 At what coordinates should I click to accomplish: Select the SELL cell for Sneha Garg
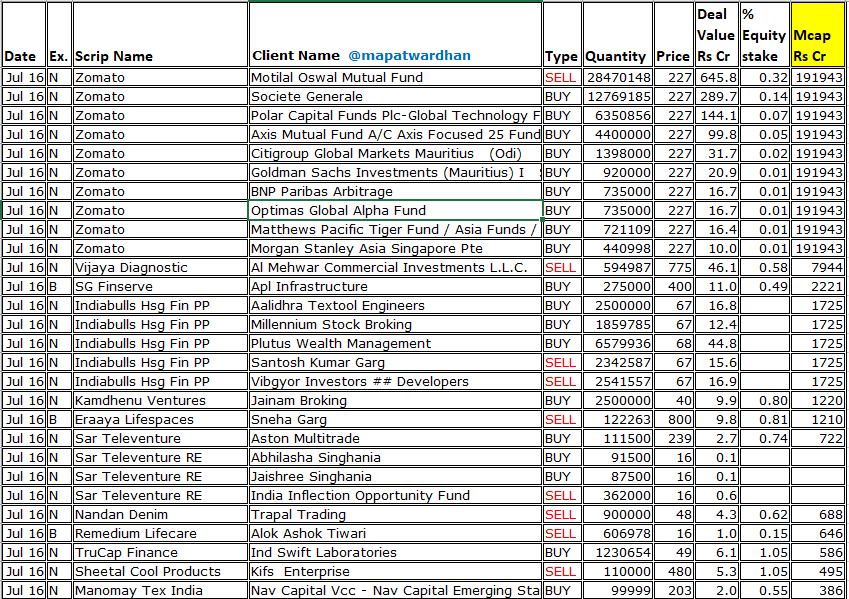pos(562,419)
